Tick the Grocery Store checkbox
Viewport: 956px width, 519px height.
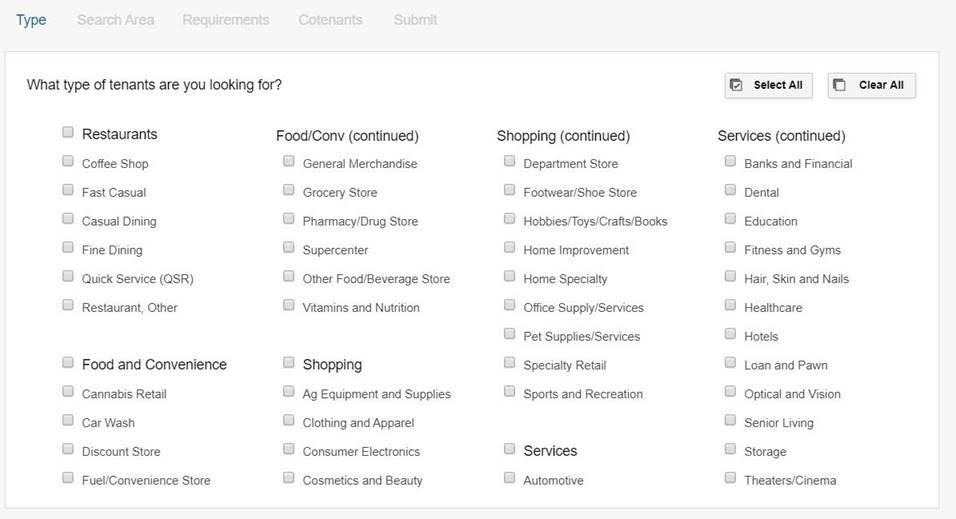click(289, 190)
